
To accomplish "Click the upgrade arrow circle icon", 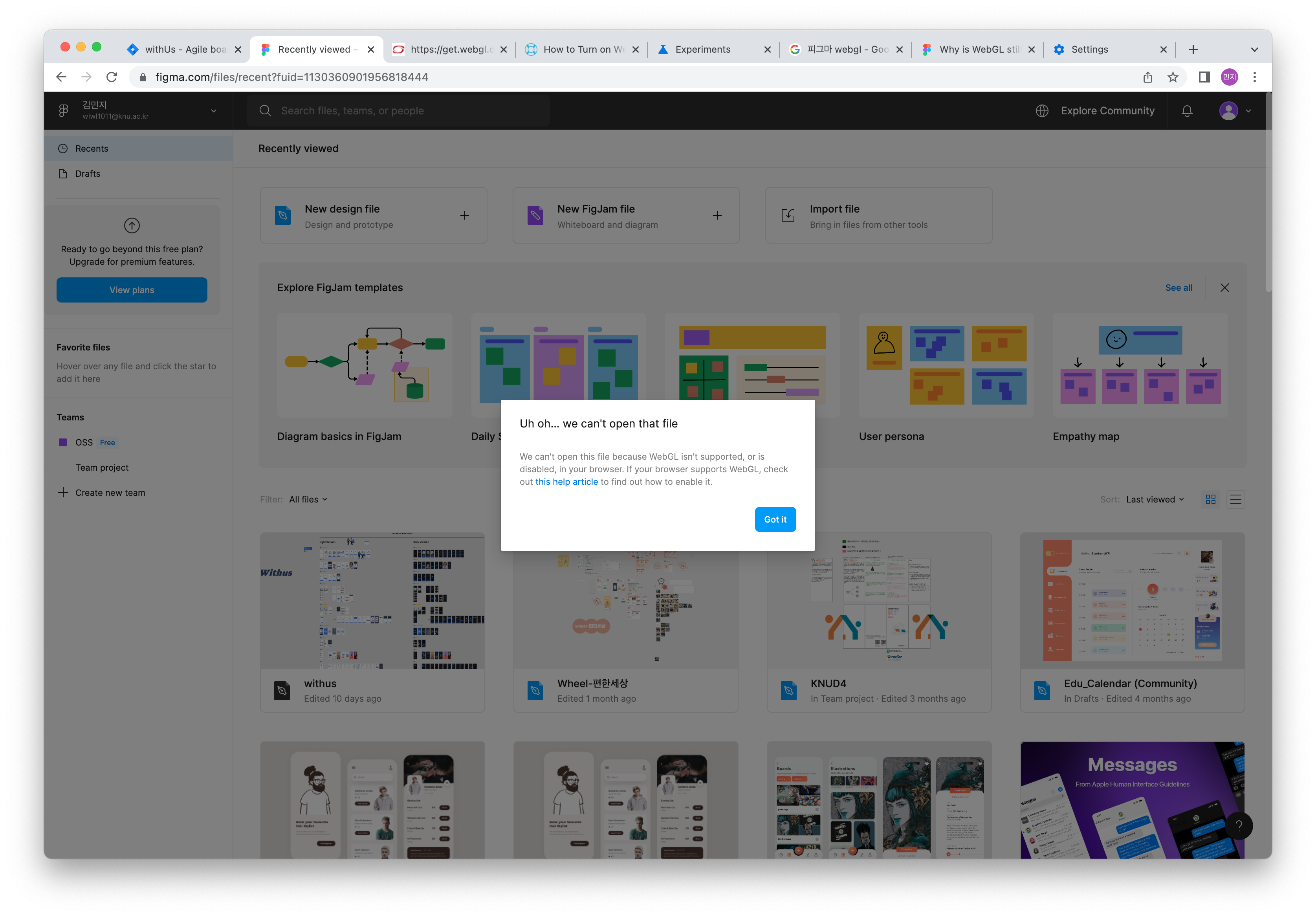I will 132,225.
